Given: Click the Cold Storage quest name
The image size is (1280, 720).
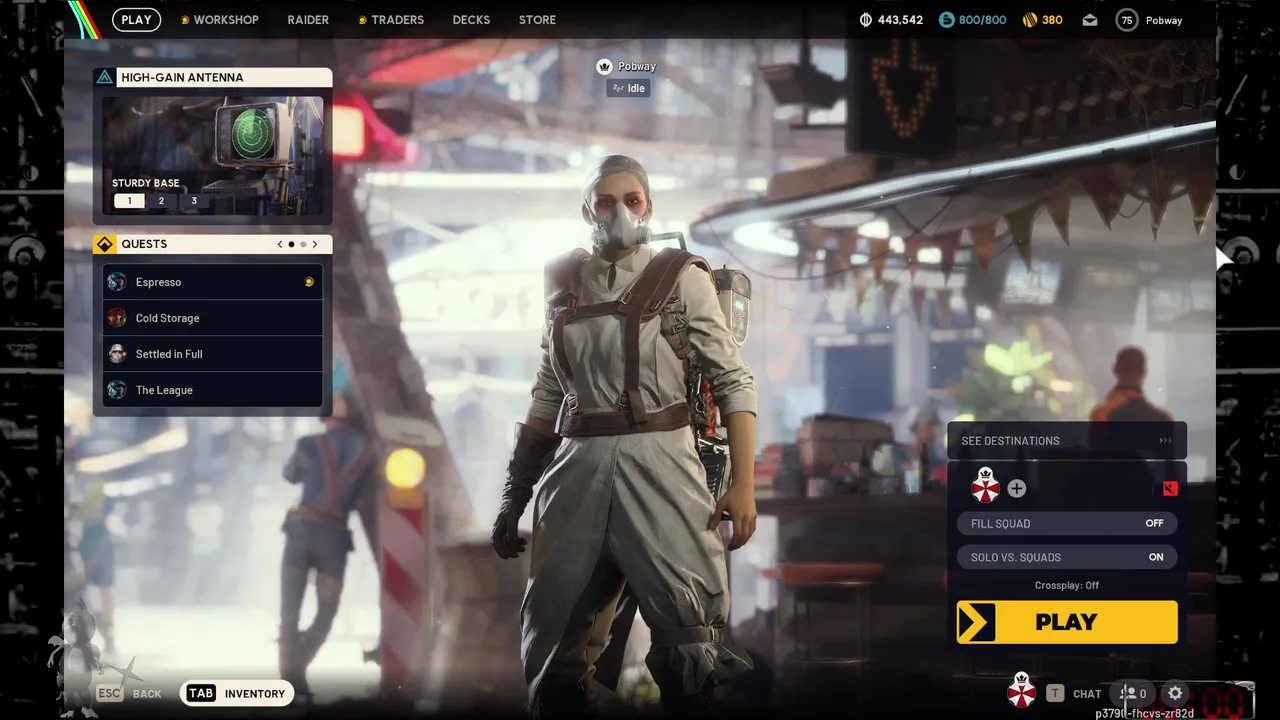Looking at the screenshot, I should pyautogui.click(x=167, y=318).
